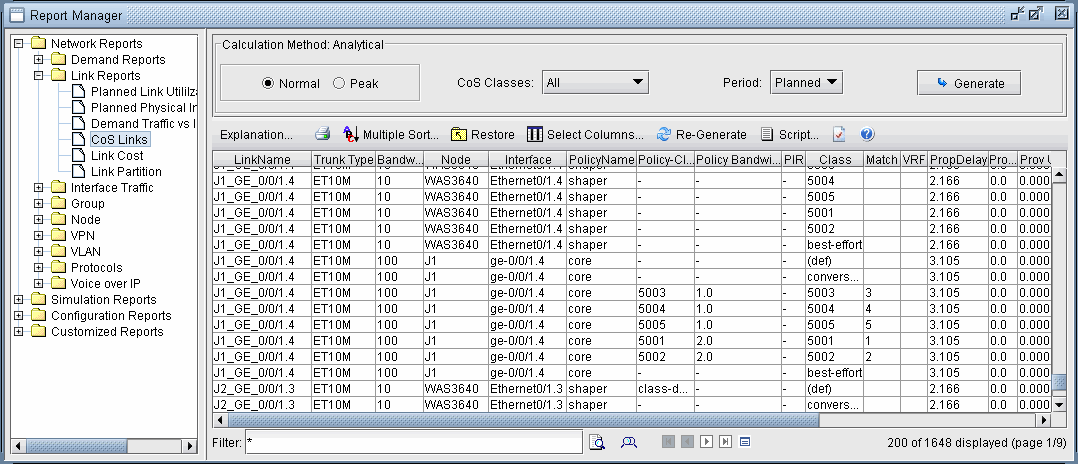Open the Multiple Sort dialog
Image resolution: width=1078 pixels, height=464 pixels.
coord(391,134)
